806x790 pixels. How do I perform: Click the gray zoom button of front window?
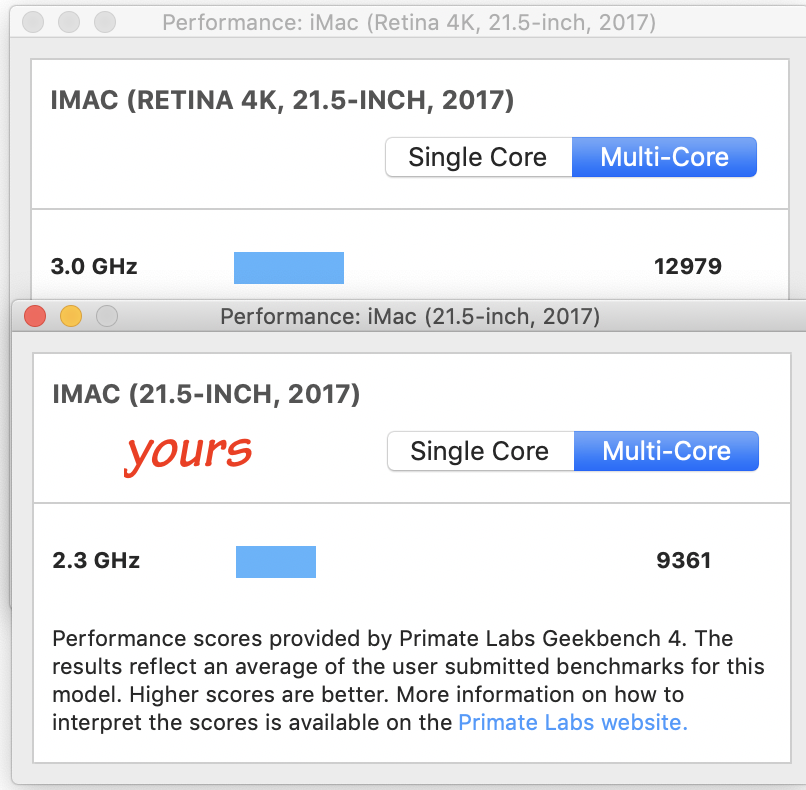pos(107,317)
